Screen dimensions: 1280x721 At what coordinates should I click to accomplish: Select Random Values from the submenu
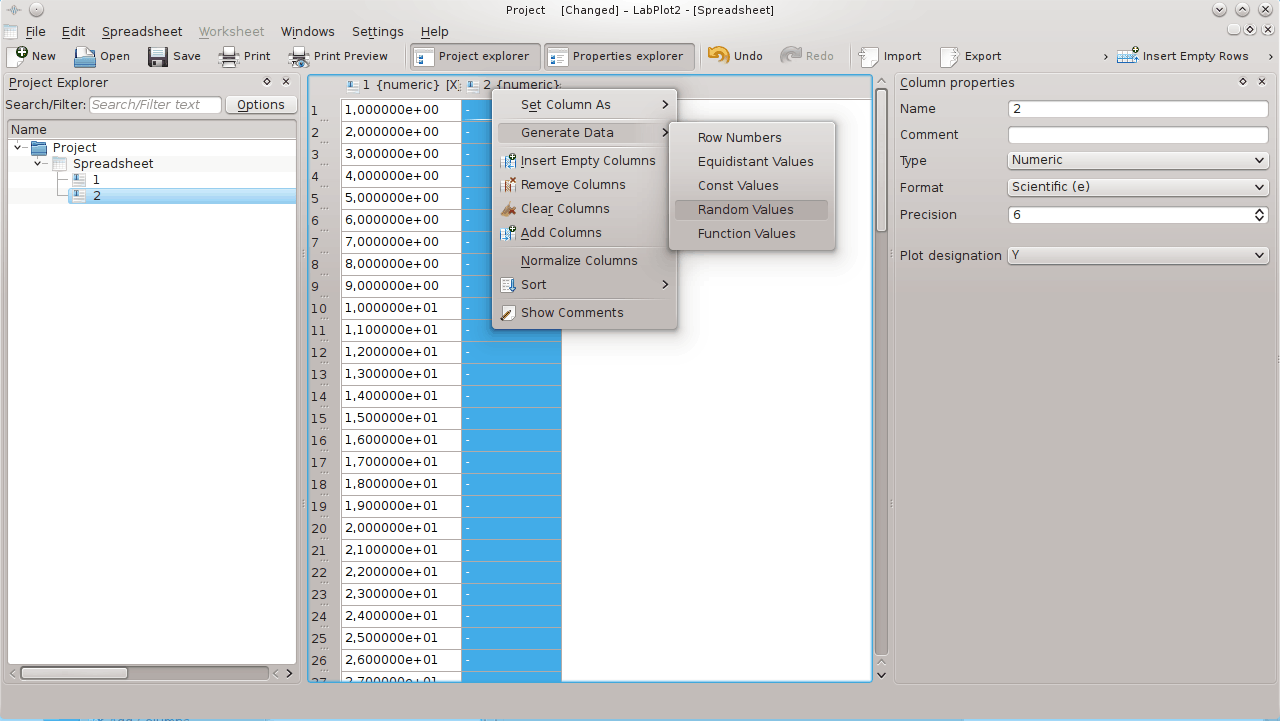click(x=746, y=210)
